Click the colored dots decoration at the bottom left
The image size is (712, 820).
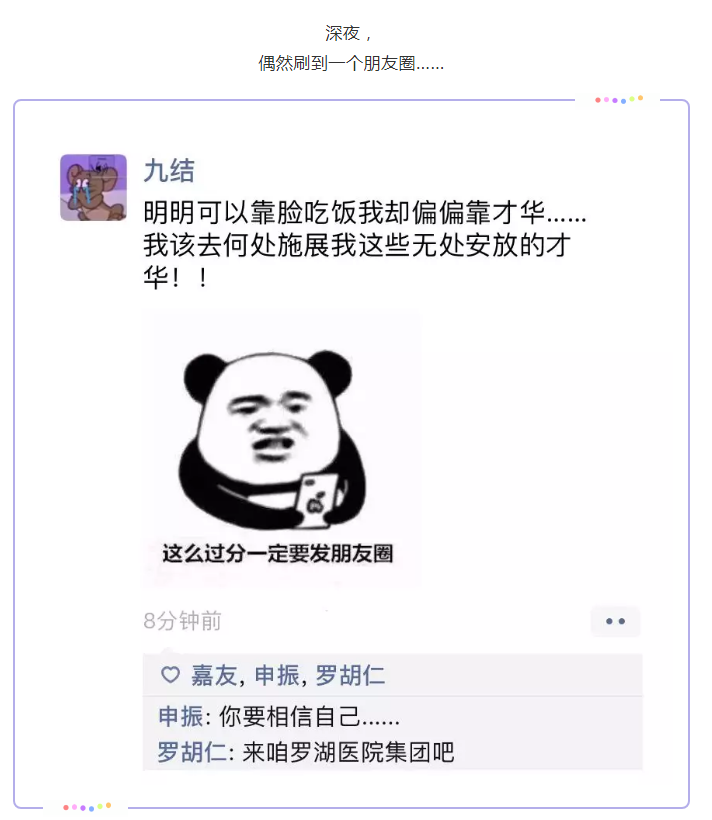(87, 807)
